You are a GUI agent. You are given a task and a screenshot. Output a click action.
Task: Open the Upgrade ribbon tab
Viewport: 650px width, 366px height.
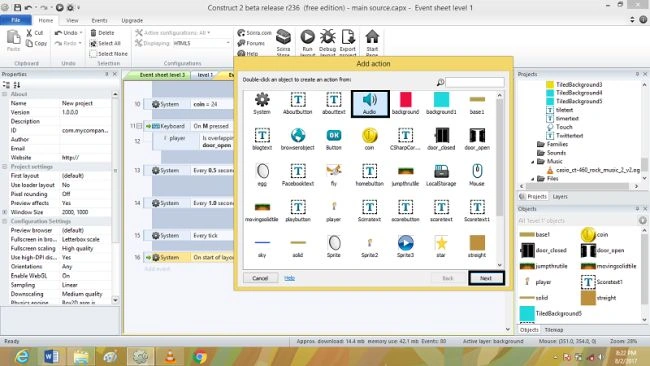[132, 20]
